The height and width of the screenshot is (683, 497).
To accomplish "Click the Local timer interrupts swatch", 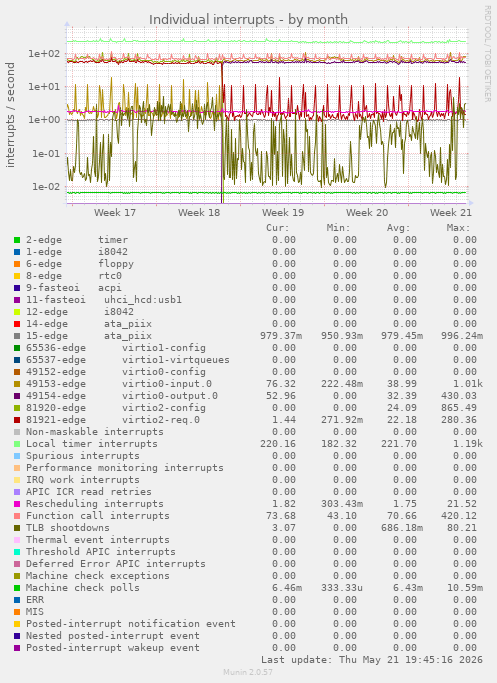I will (x=17, y=444).
